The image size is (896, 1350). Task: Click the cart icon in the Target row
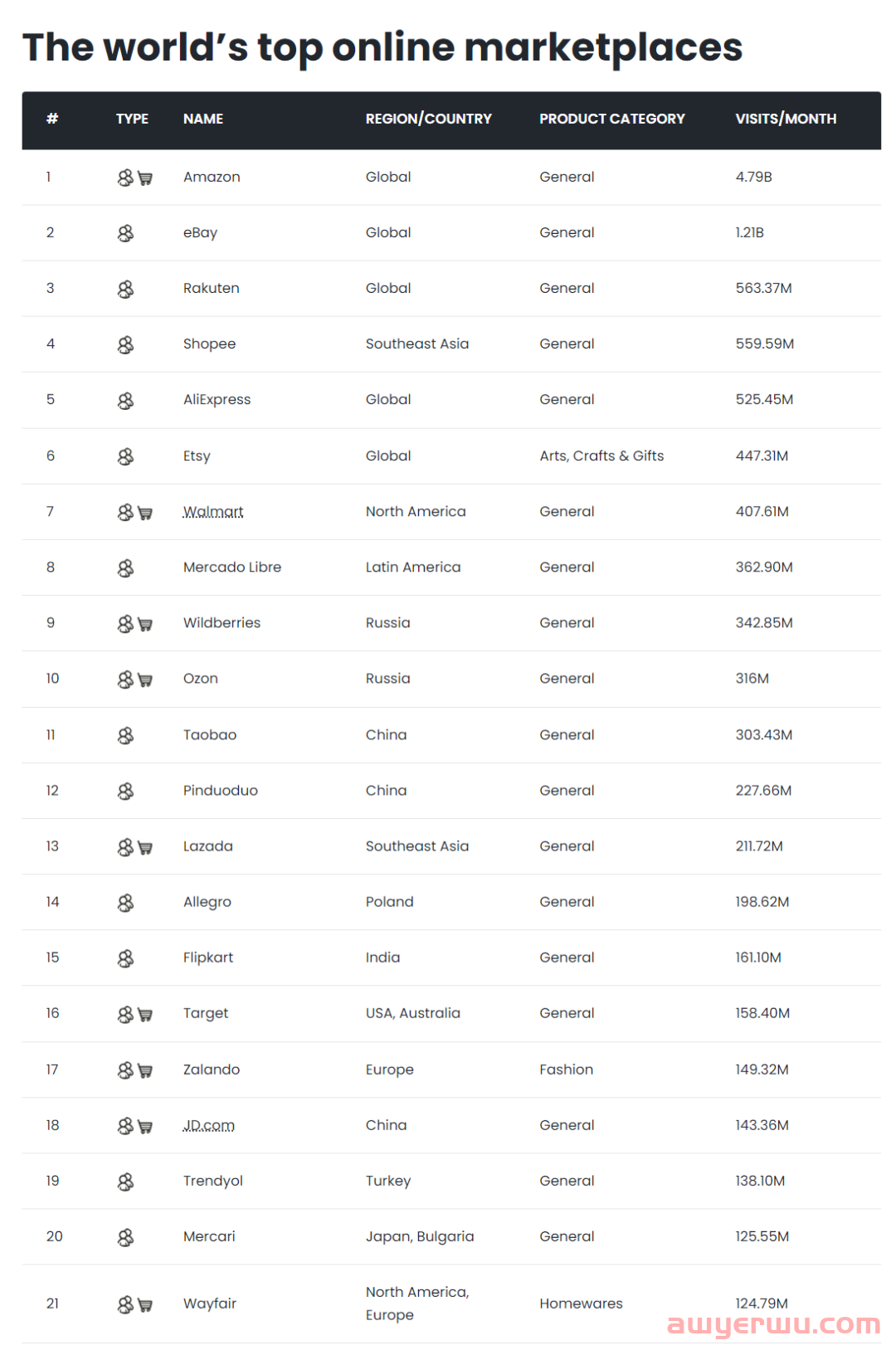(x=145, y=1014)
